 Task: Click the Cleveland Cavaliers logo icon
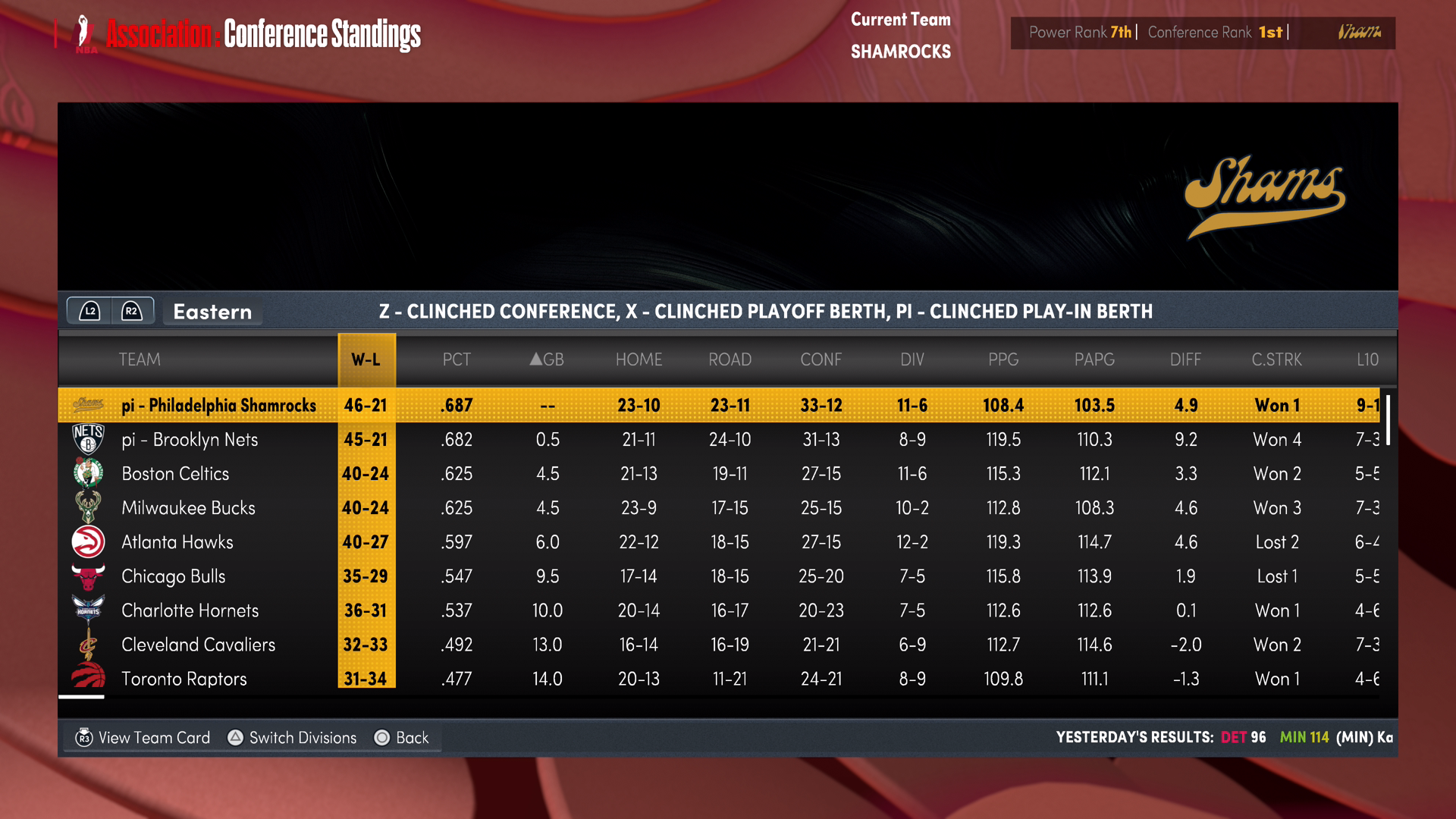coord(88,645)
